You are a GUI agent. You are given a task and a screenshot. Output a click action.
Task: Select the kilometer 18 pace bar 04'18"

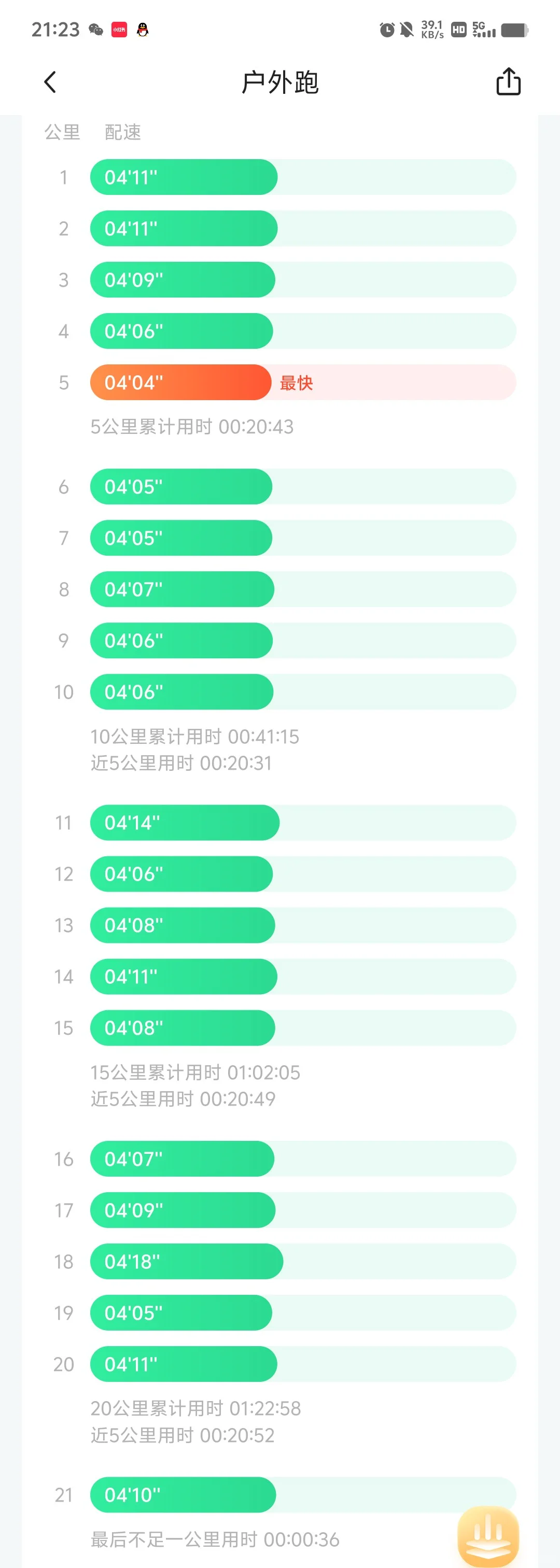tap(186, 1261)
